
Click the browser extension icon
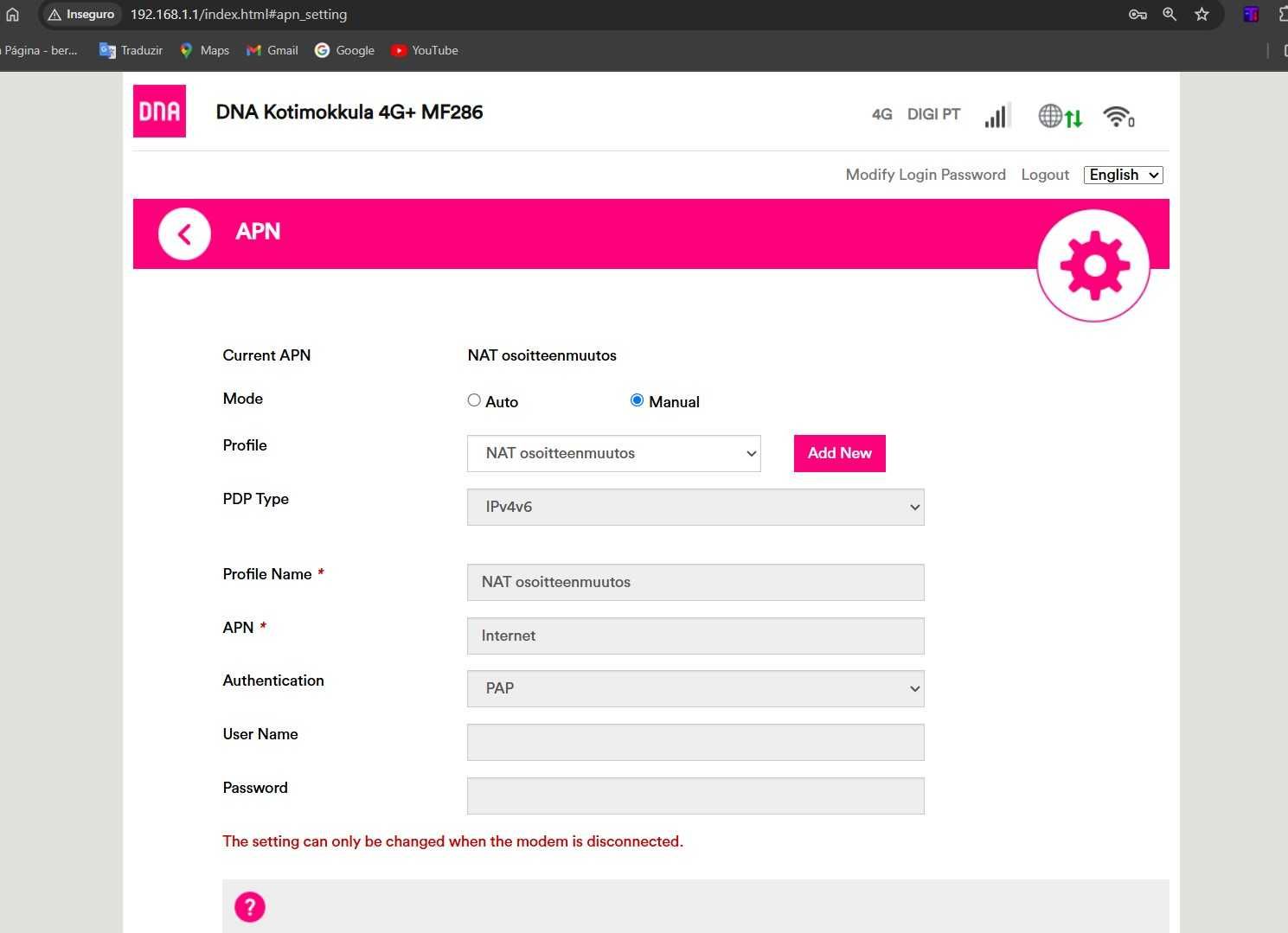point(1251,14)
